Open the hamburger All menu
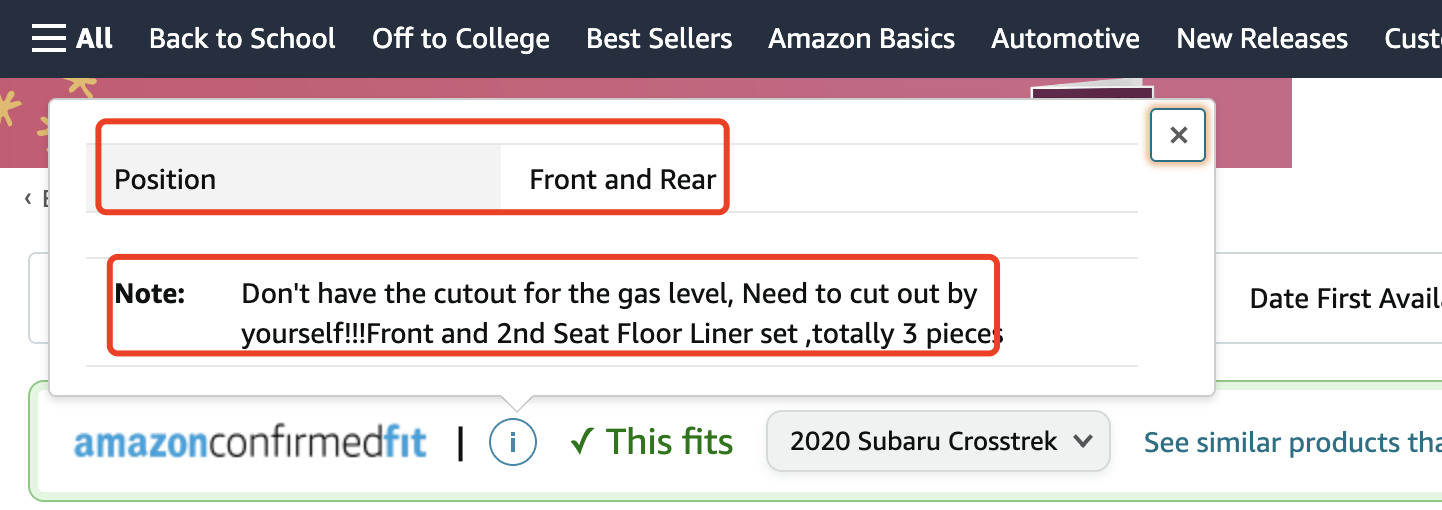The image size is (1442, 510). tap(72, 39)
